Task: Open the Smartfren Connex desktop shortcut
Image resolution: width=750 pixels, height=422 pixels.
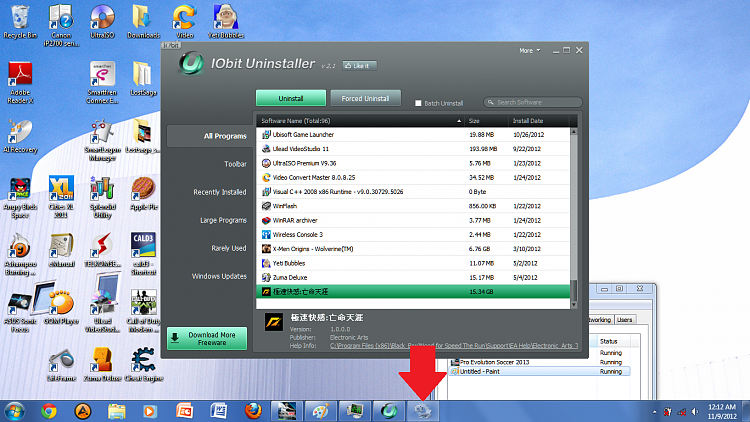Action: [x=102, y=82]
